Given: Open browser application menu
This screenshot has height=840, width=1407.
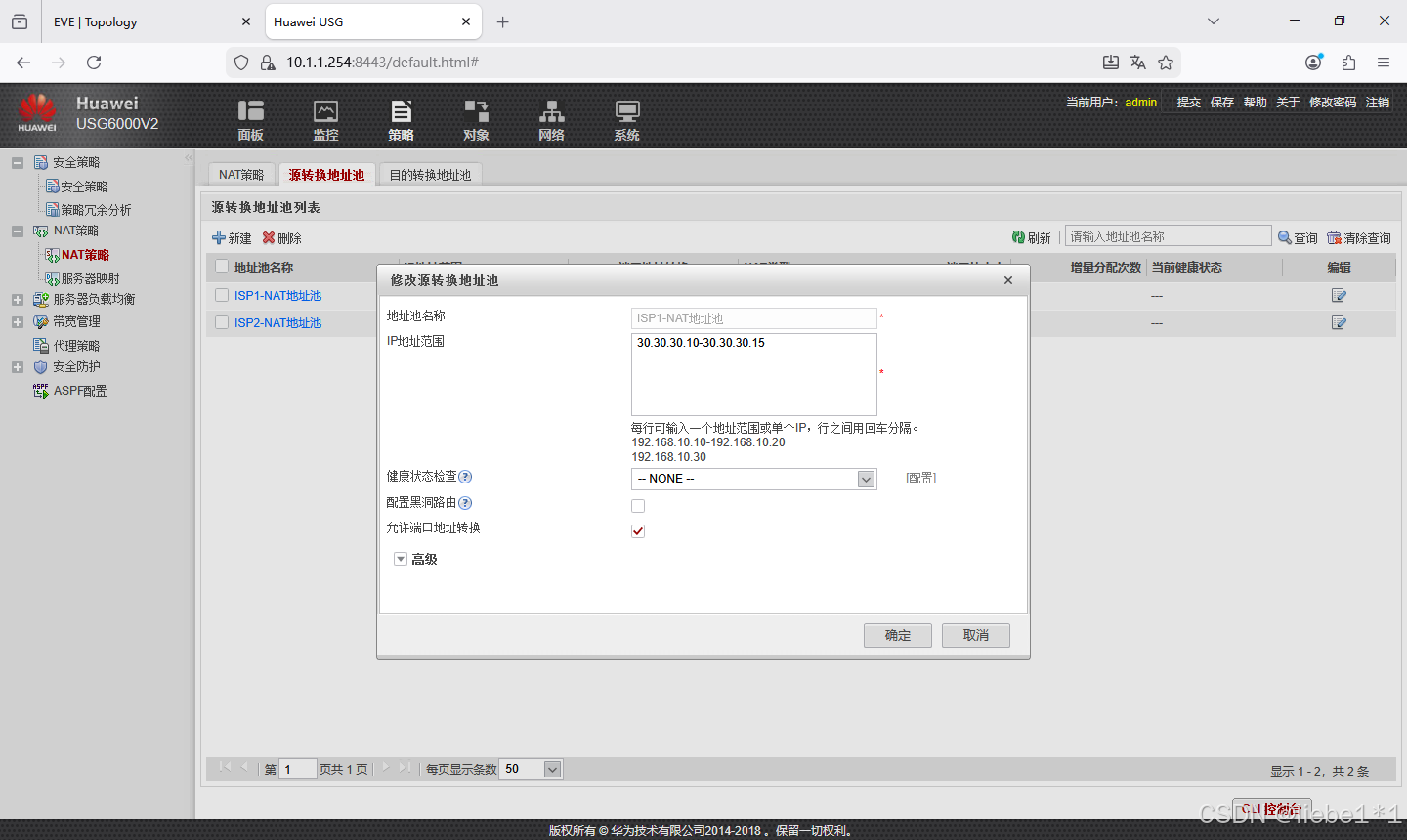Looking at the screenshot, I should pos(1384,63).
